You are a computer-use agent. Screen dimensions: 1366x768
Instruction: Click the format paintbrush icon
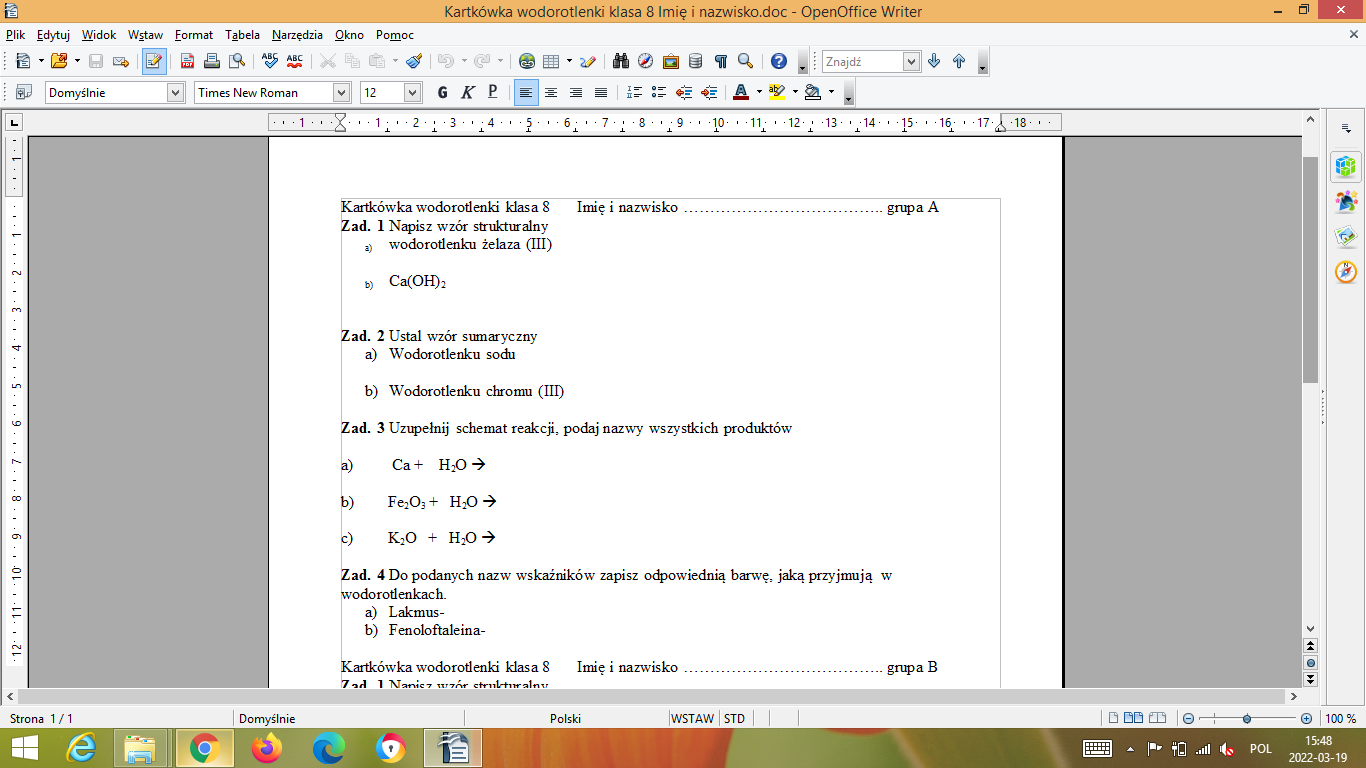tap(414, 61)
